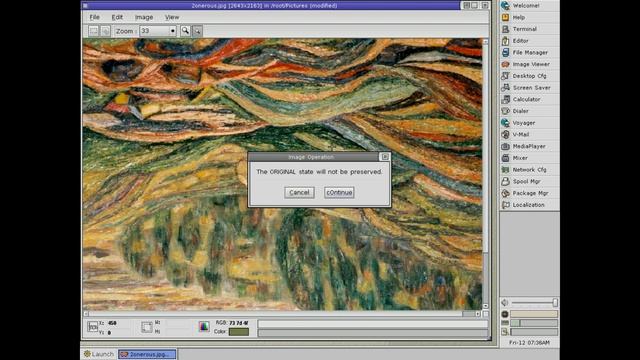Click second toolbar icon left of Zoom
The width and height of the screenshot is (640, 360).
coord(105,31)
